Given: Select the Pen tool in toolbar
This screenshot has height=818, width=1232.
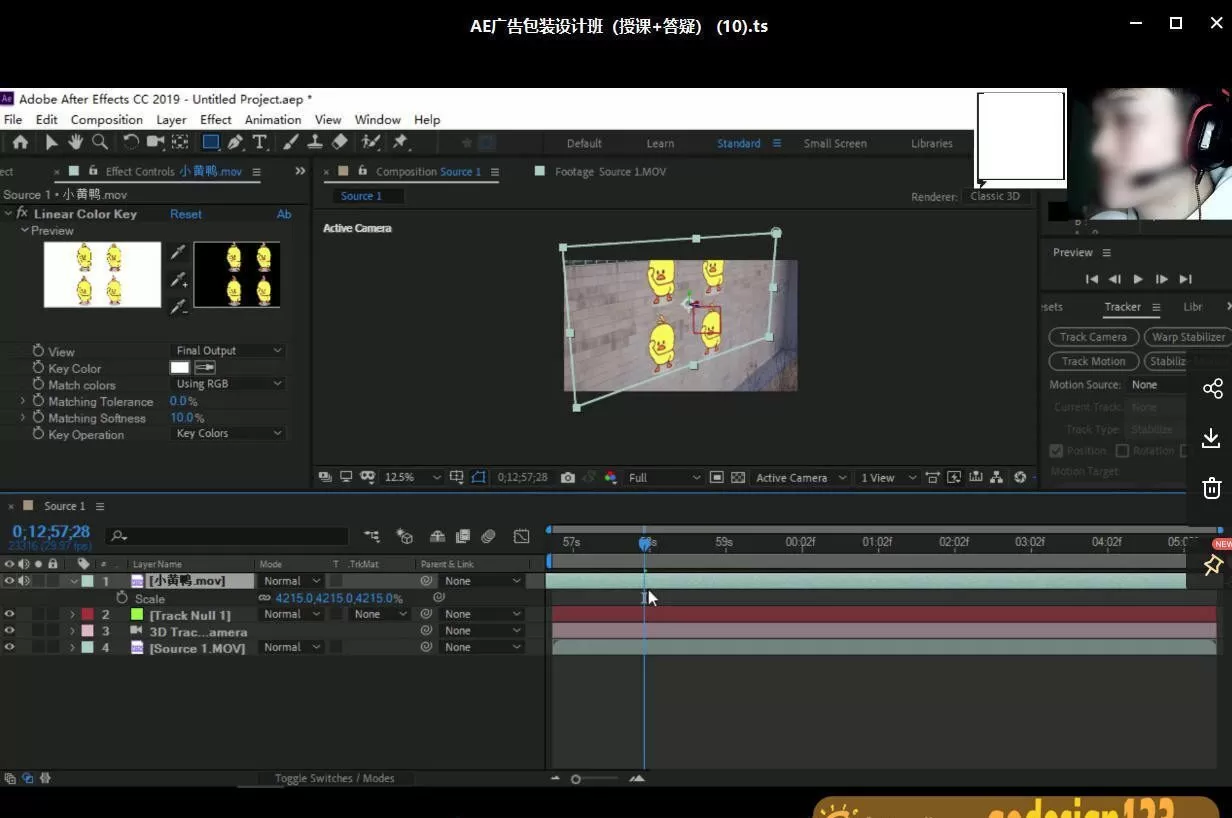Looking at the screenshot, I should pos(235,143).
